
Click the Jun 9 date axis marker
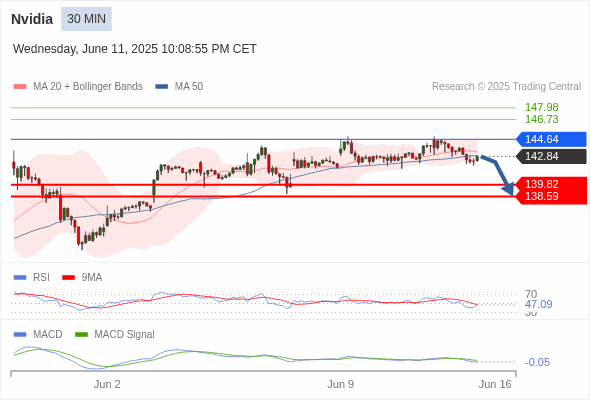[x=341, y=384]
